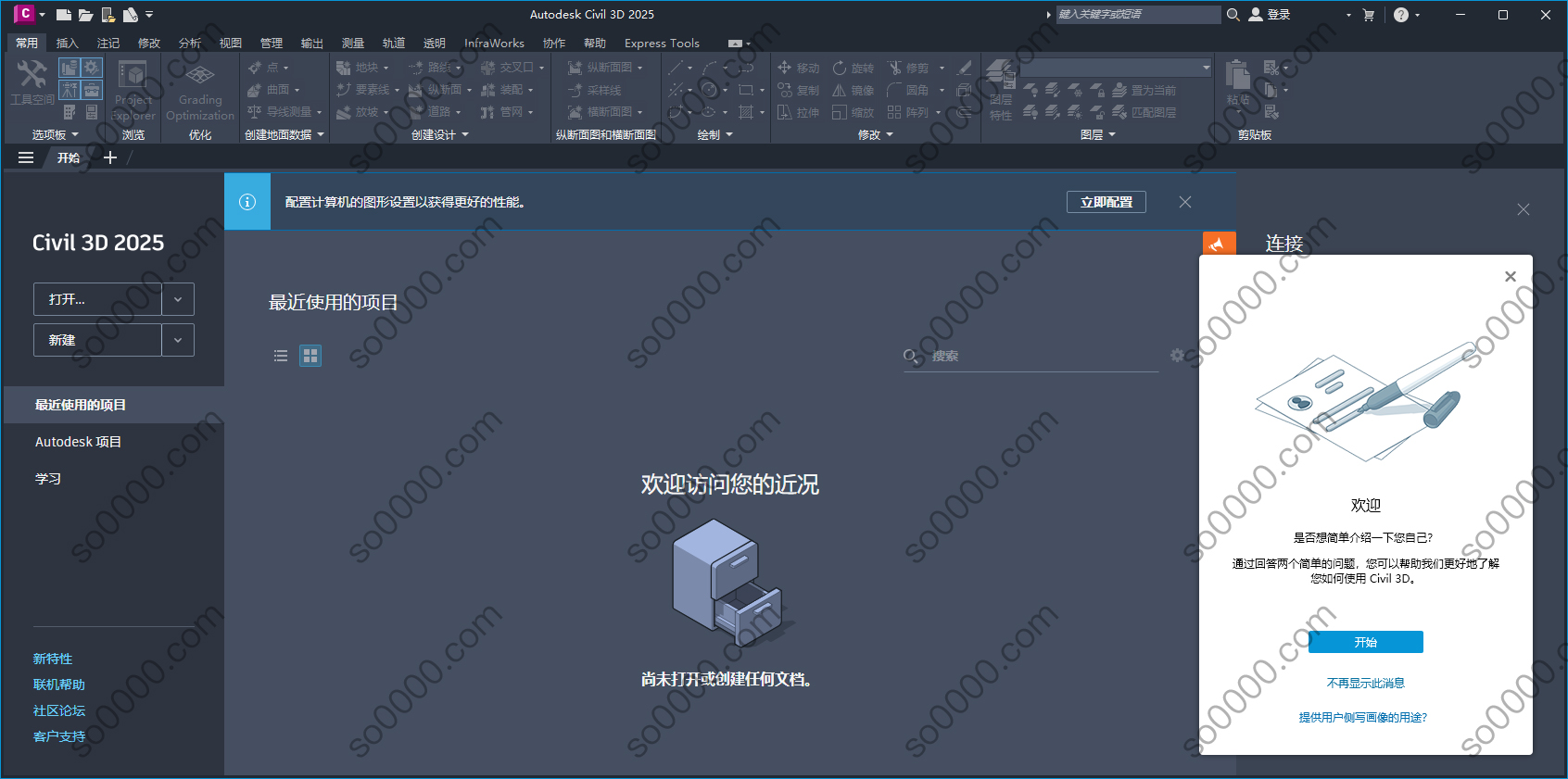Screen dimensions: 1568x779
Task: Click the 登录 sign-in button
Action: point(1270,15)
